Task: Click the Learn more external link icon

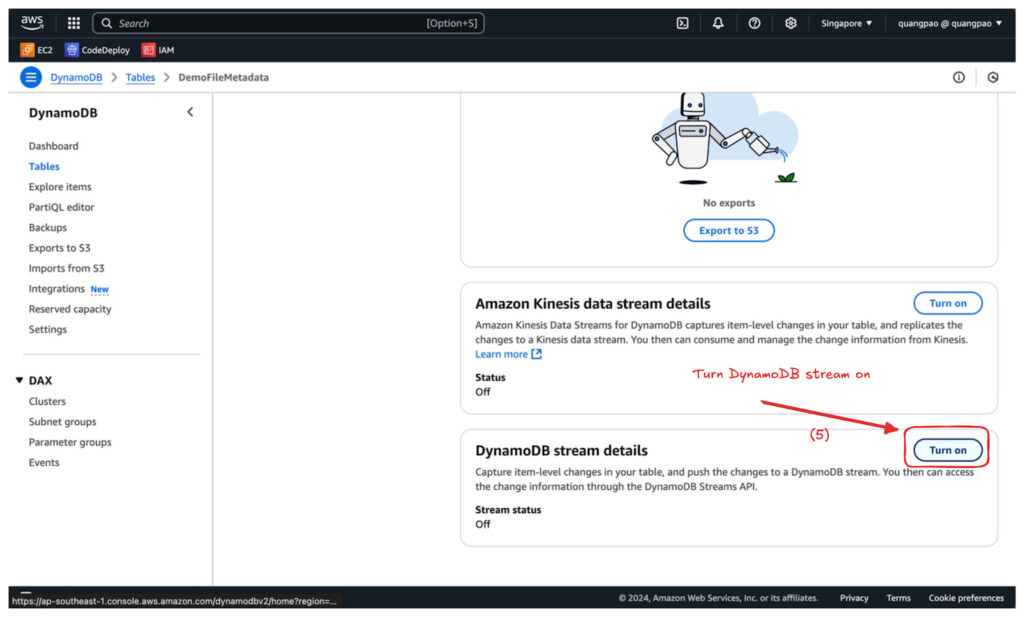Action: [537, 354]
